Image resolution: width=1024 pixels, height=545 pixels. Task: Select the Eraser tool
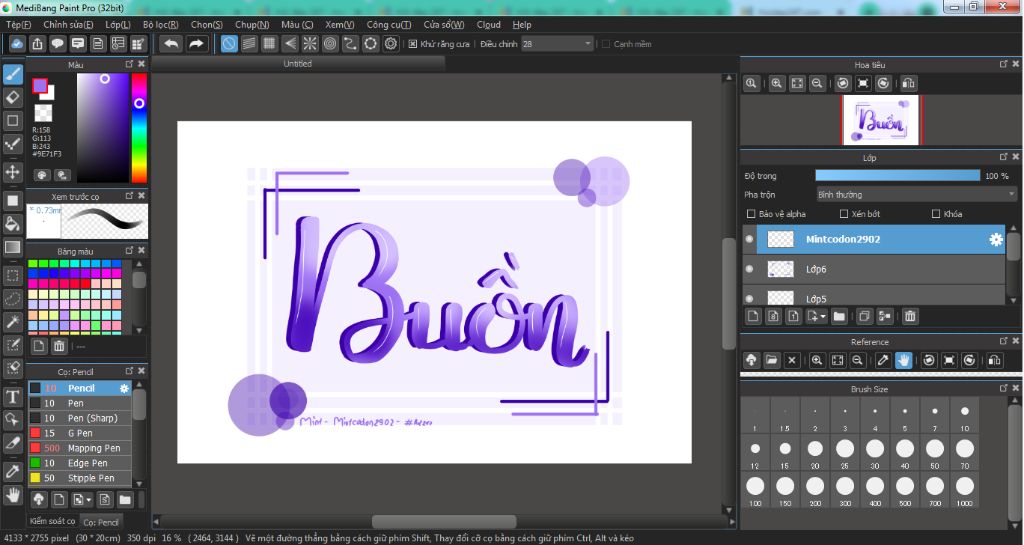(x=12, y=97)
